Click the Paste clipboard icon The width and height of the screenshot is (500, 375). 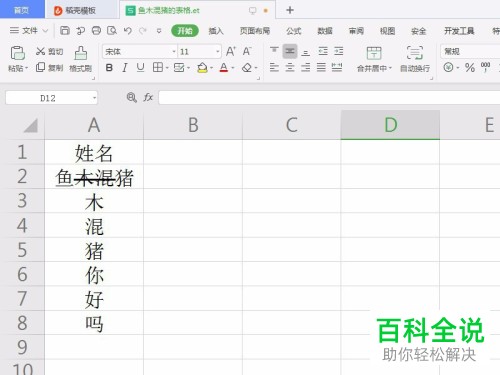(17, 53)
